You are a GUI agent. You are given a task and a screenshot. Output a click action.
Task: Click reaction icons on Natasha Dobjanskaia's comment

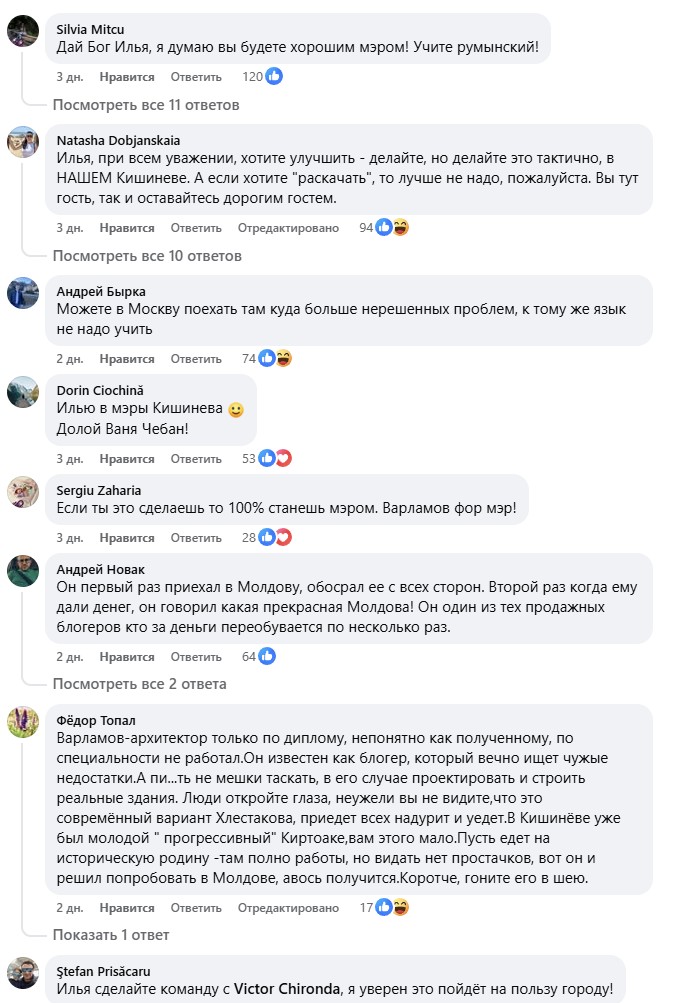click(393, 228)
